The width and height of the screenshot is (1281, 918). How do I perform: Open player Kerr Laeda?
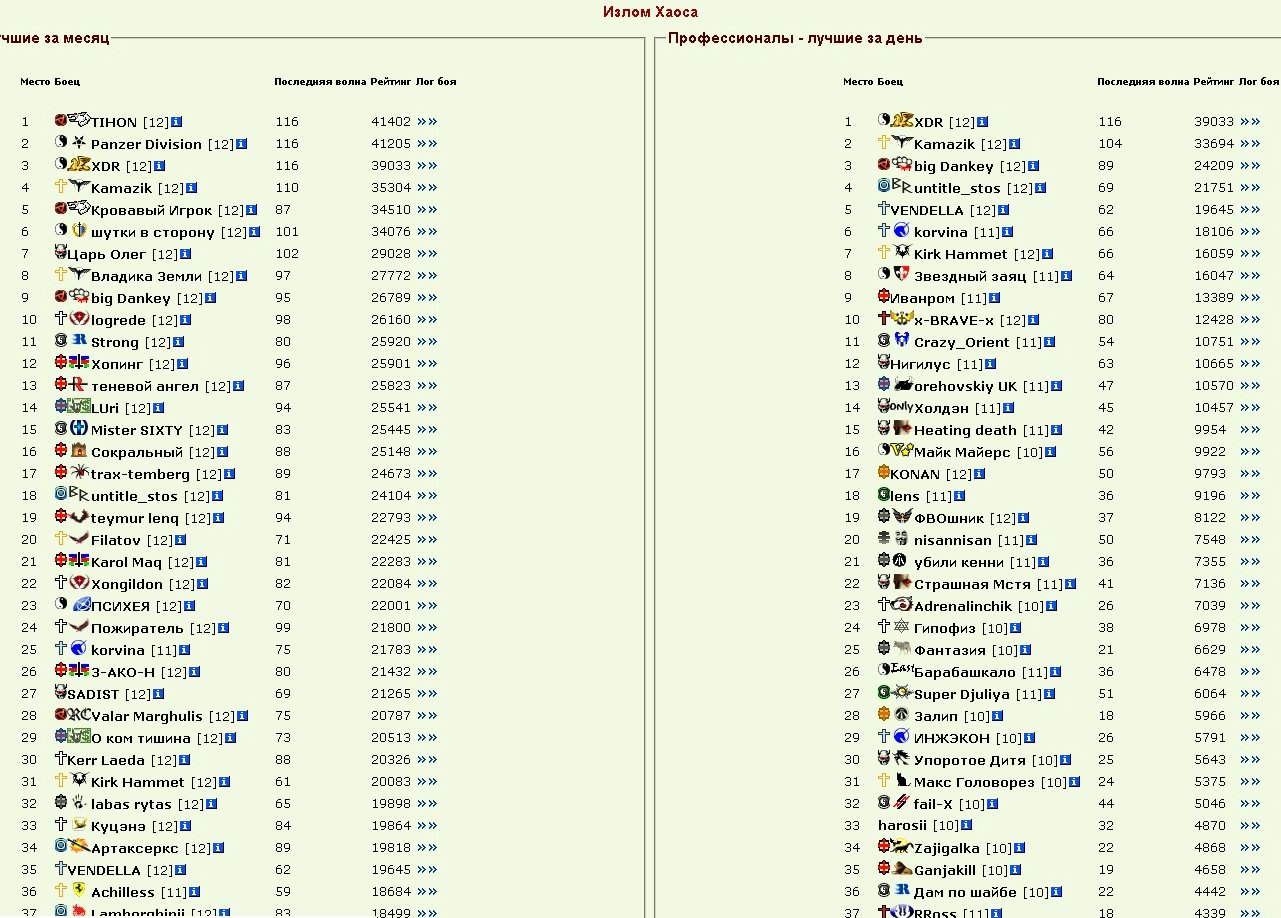[x=106, y=760]
